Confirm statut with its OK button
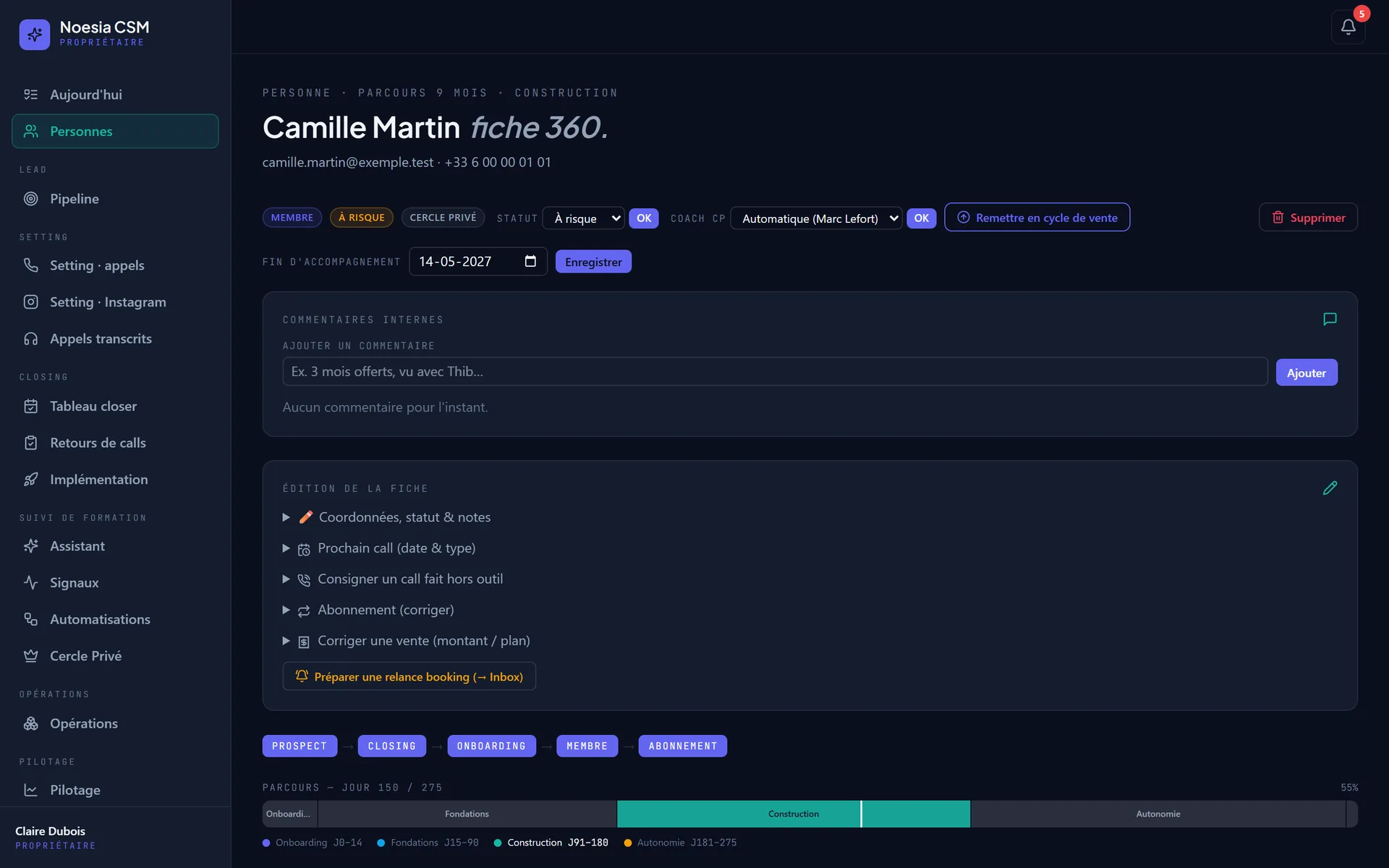The image size is (1389, 868). click(x=644, y=218)
